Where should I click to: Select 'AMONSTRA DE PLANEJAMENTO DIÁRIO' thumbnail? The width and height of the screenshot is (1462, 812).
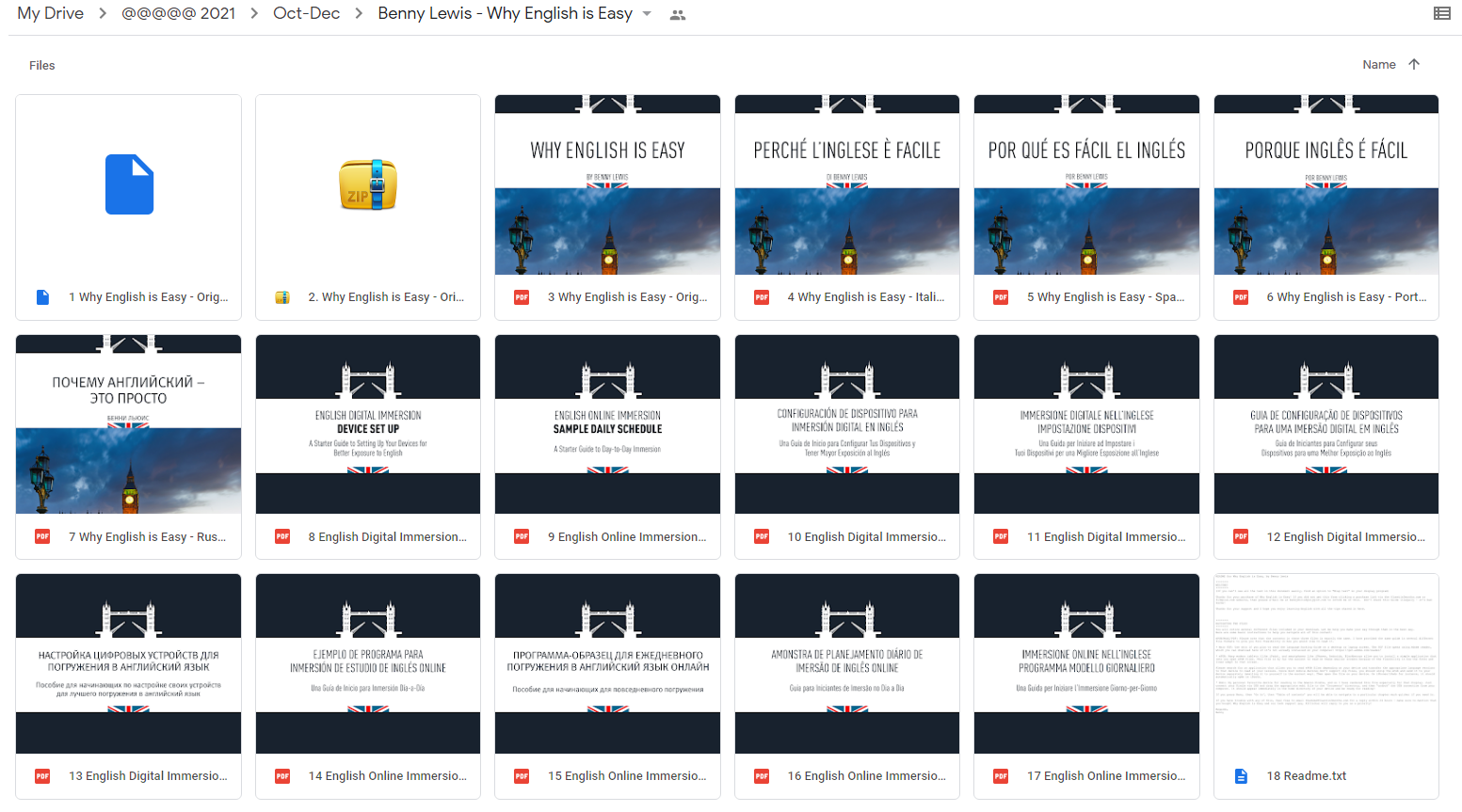847,663
